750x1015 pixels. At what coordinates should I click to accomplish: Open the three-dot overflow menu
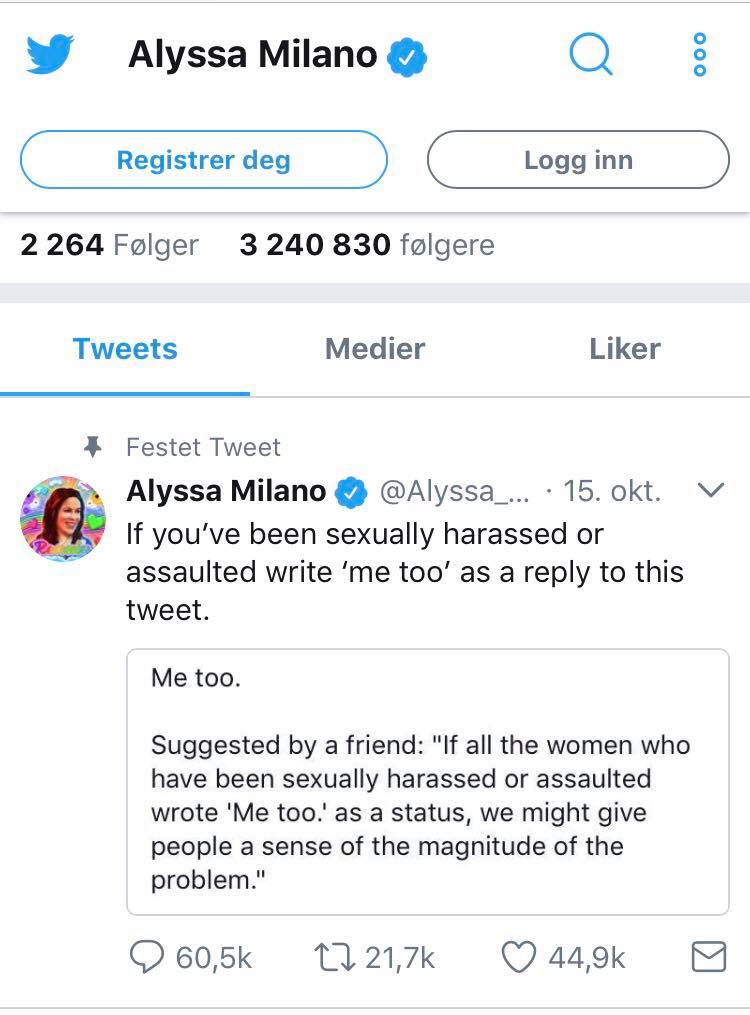tap(700, 54)
